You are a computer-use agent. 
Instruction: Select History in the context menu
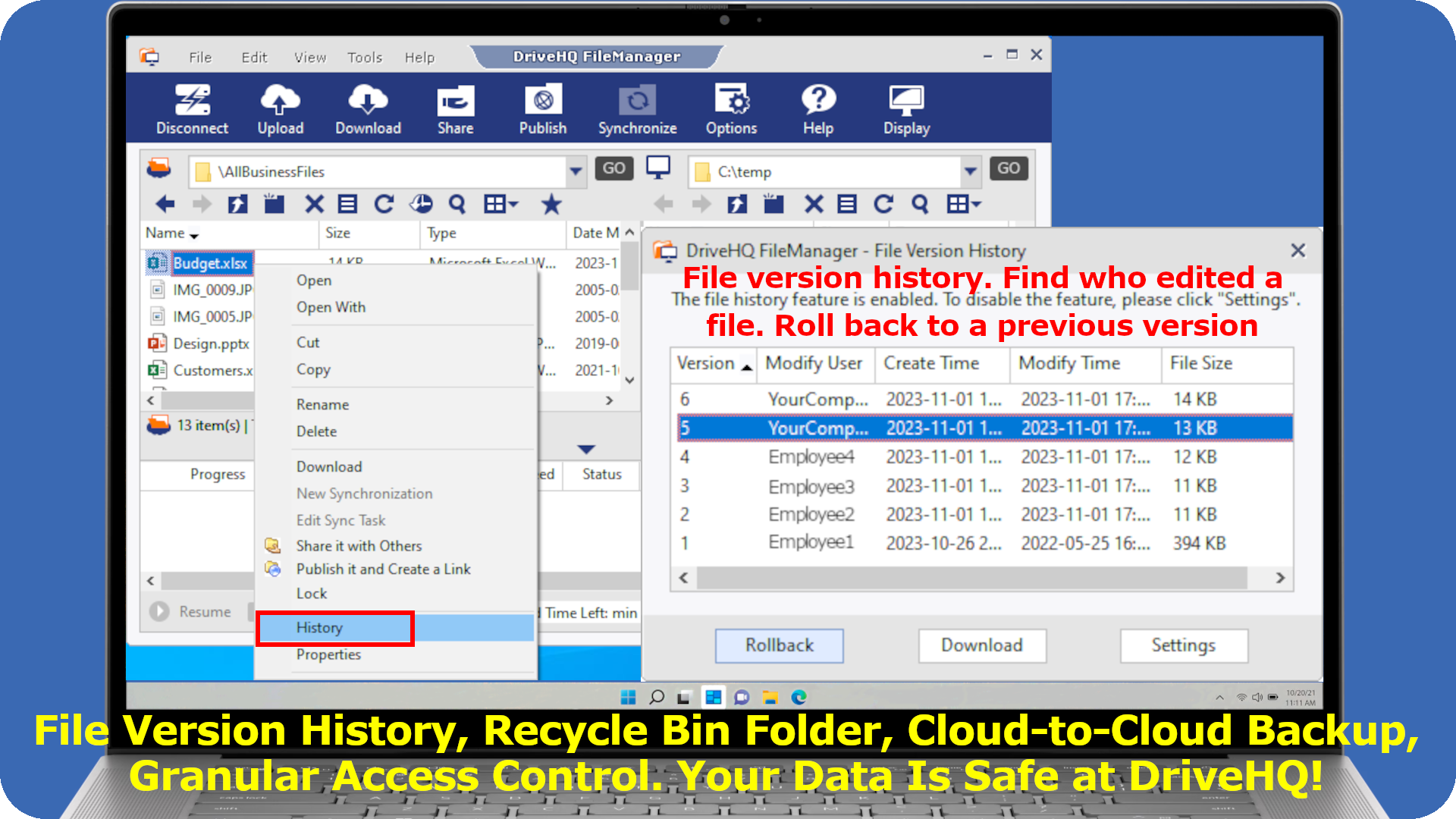pyautogui.click(x=320, y=628)
